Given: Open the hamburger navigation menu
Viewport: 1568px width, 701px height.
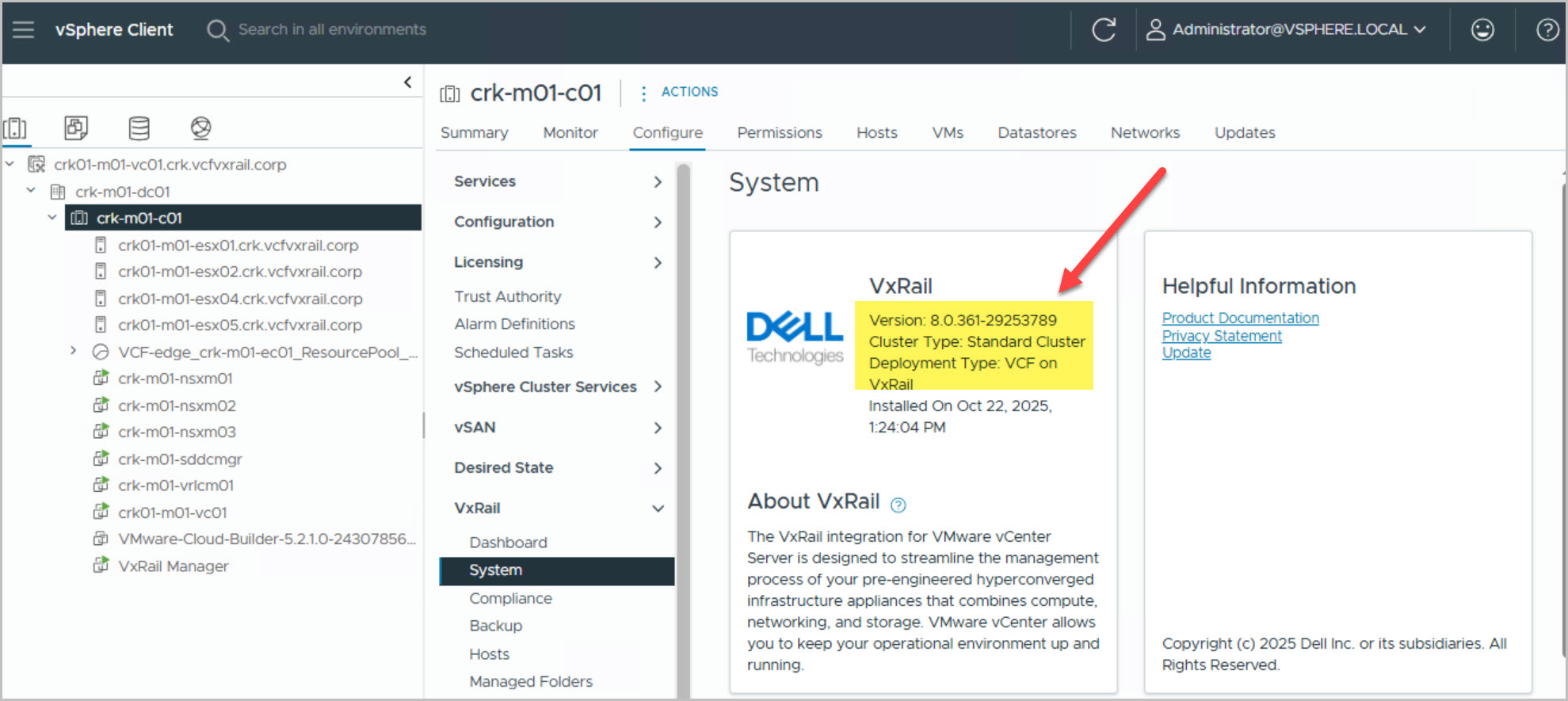Looking at the screenshot, I should point(23,30).
